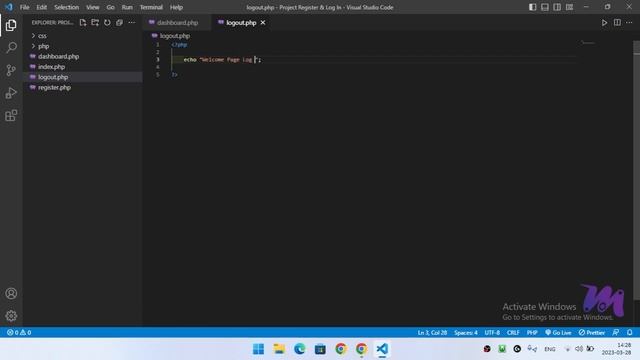
Task: Open the Search view in activity bar
Action: click(x=11, y=47)
